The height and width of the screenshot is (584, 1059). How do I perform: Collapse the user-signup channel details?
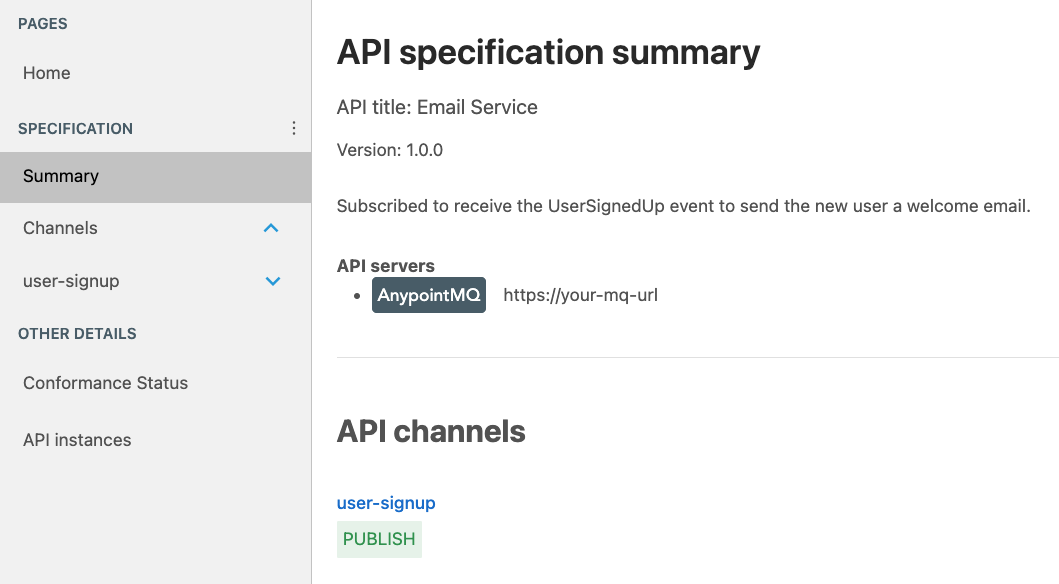pos(272,281)
